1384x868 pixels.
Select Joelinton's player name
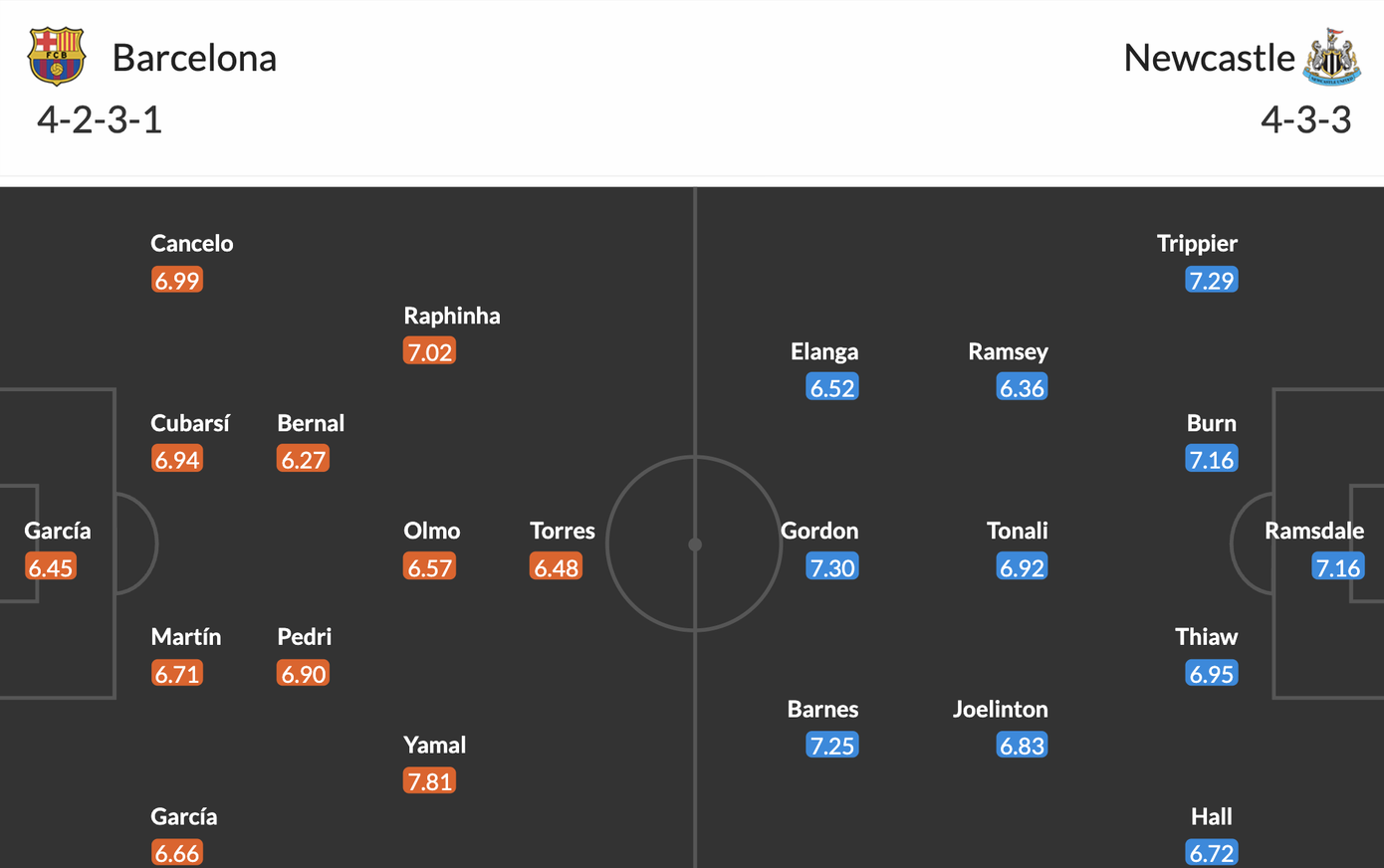click(x=1000, y=709)
